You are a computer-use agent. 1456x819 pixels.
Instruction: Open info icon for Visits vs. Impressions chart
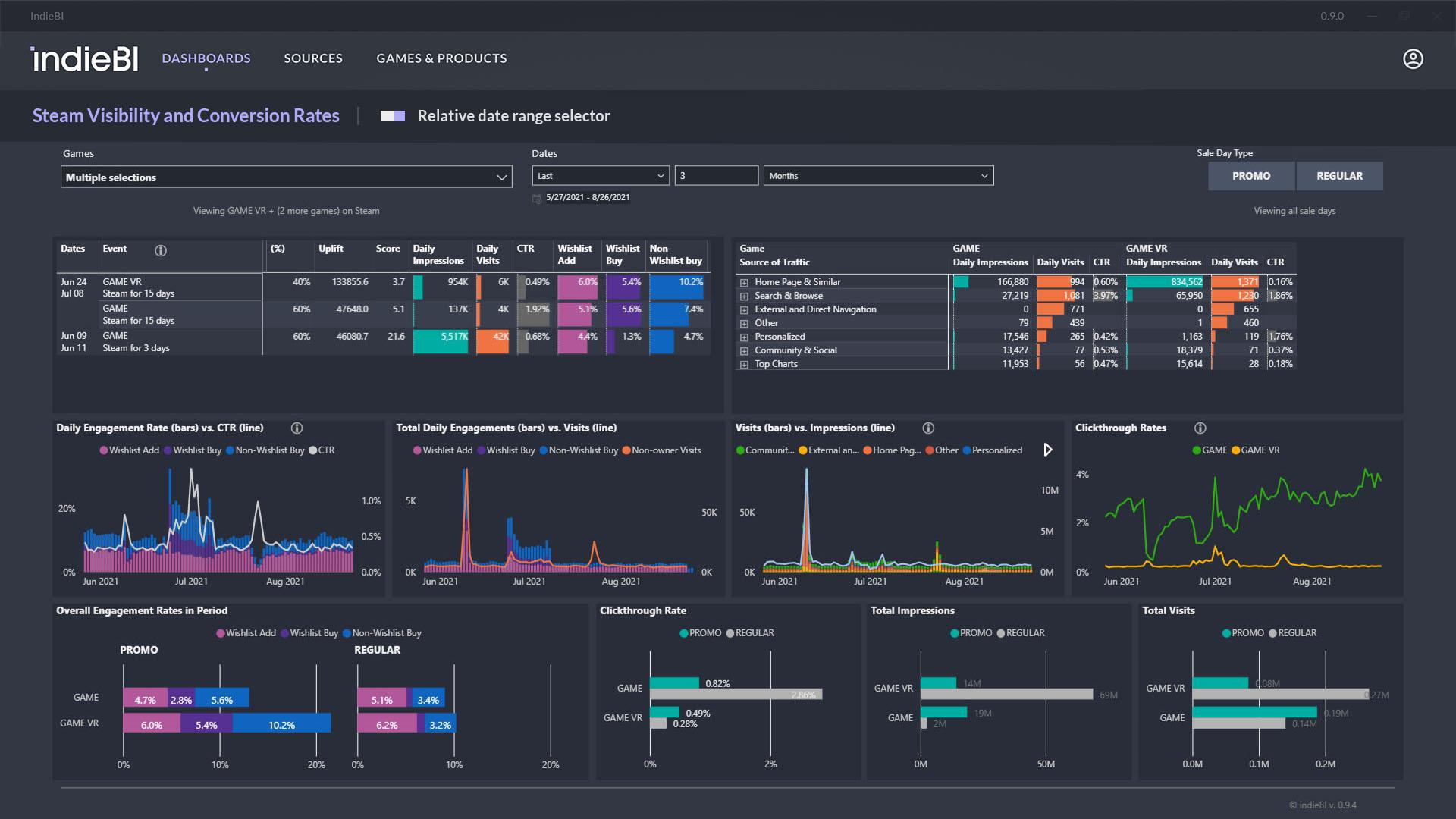click(x=928, y=428)
